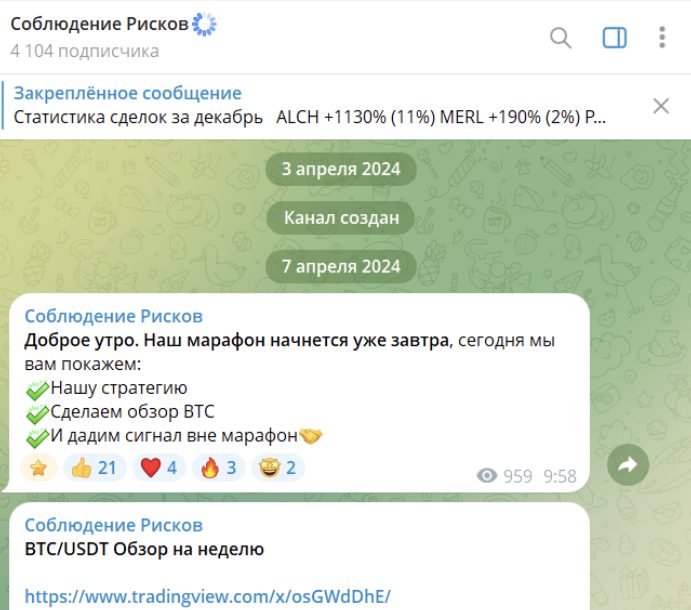This screenshot has height=610, width=691.
Task: Toggle the right sidebar panel icon
Action: click(x=614, y=37)
